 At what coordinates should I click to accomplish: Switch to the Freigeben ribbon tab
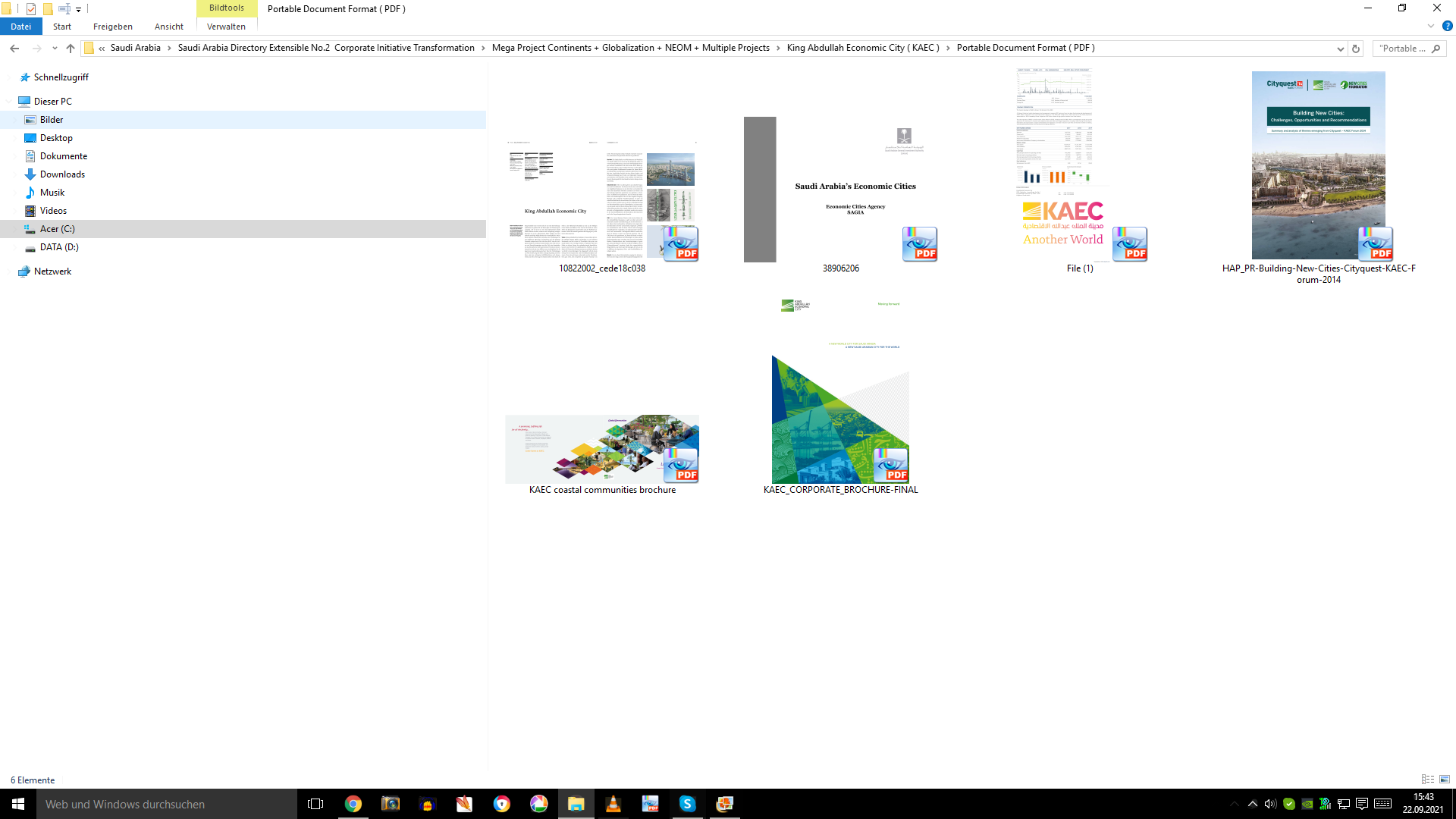(113, 27)
